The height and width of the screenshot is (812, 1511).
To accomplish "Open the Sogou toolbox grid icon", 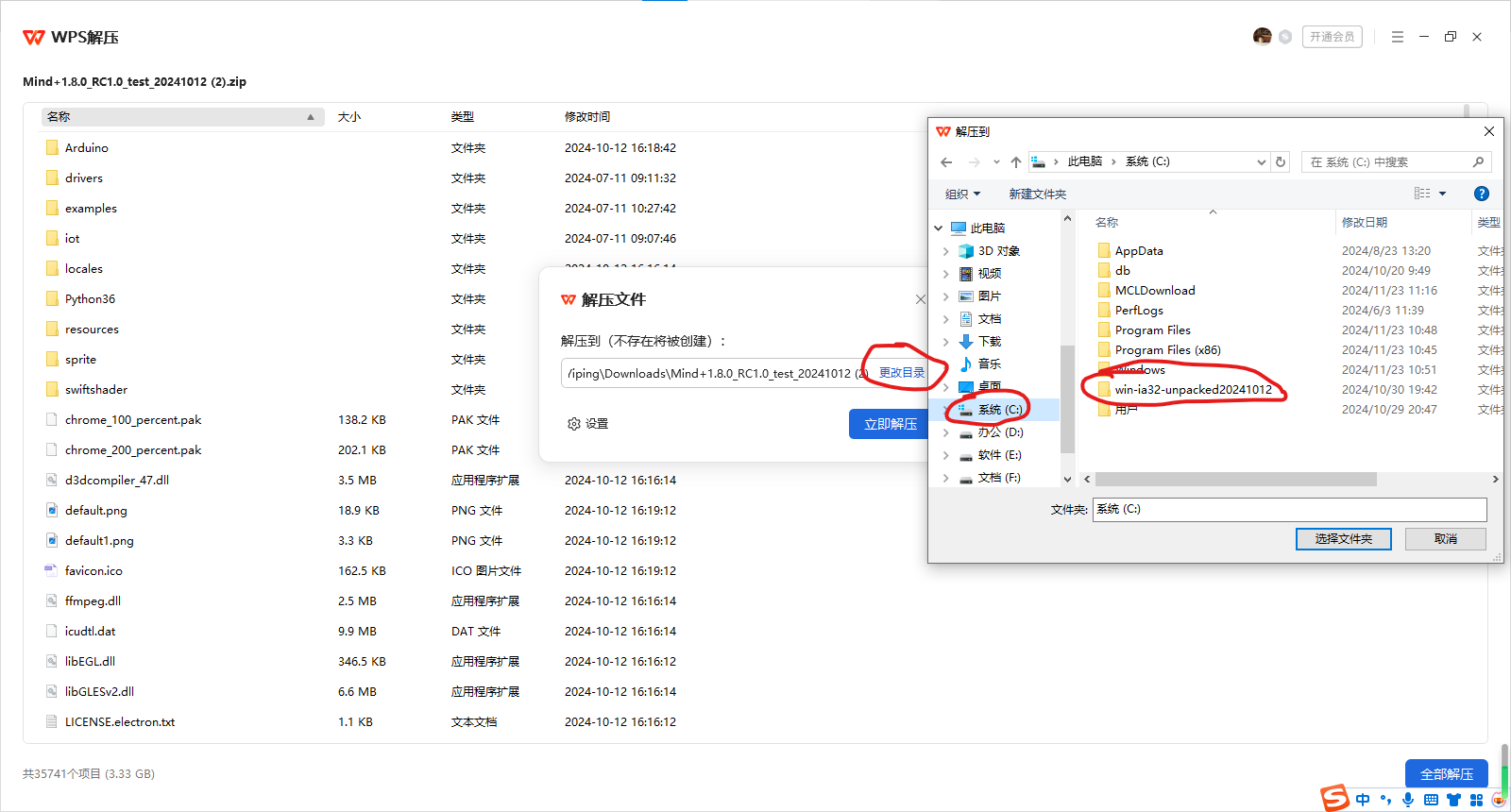I will (1476, 800).
